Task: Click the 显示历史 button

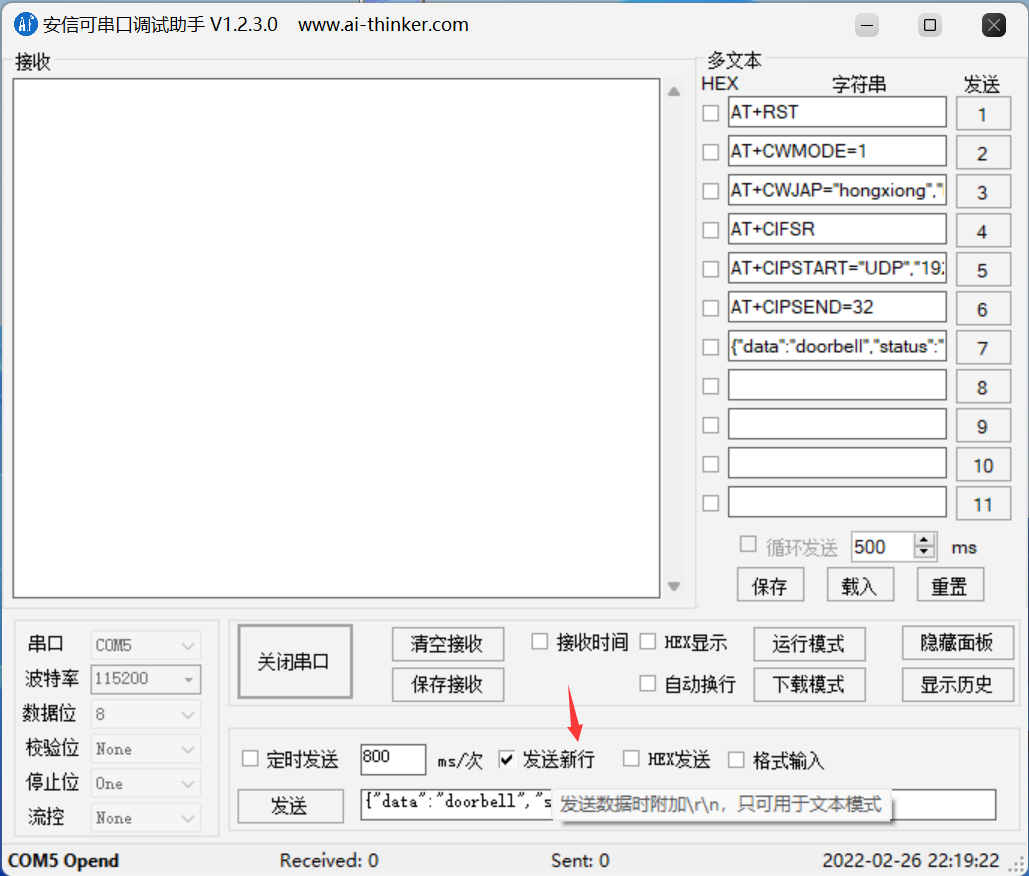Action: [957, 685]
